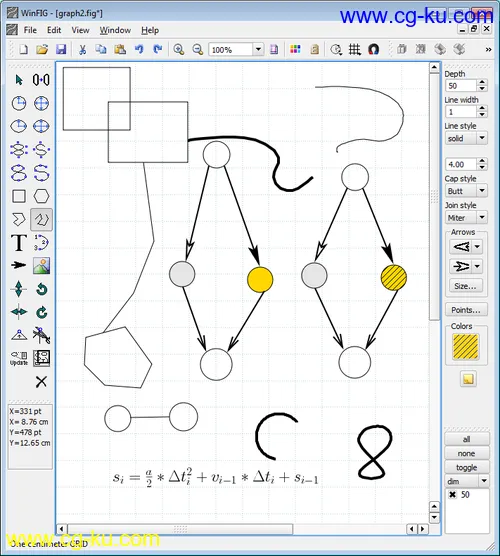This screenshot has height=556, width=500.
Task: Pick the closed approximated spline tool
Action: (x=19, y=150)
